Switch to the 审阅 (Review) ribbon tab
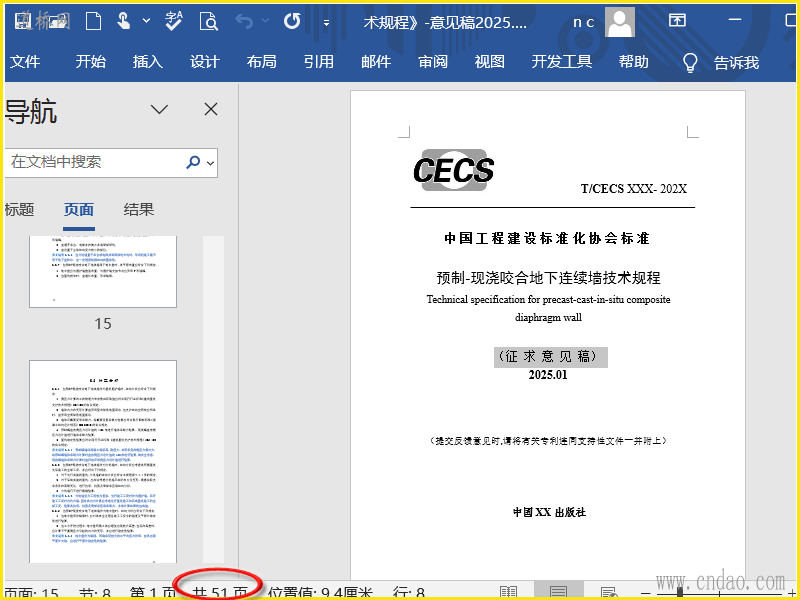This screenshot has height=600, width=800. 433,62
